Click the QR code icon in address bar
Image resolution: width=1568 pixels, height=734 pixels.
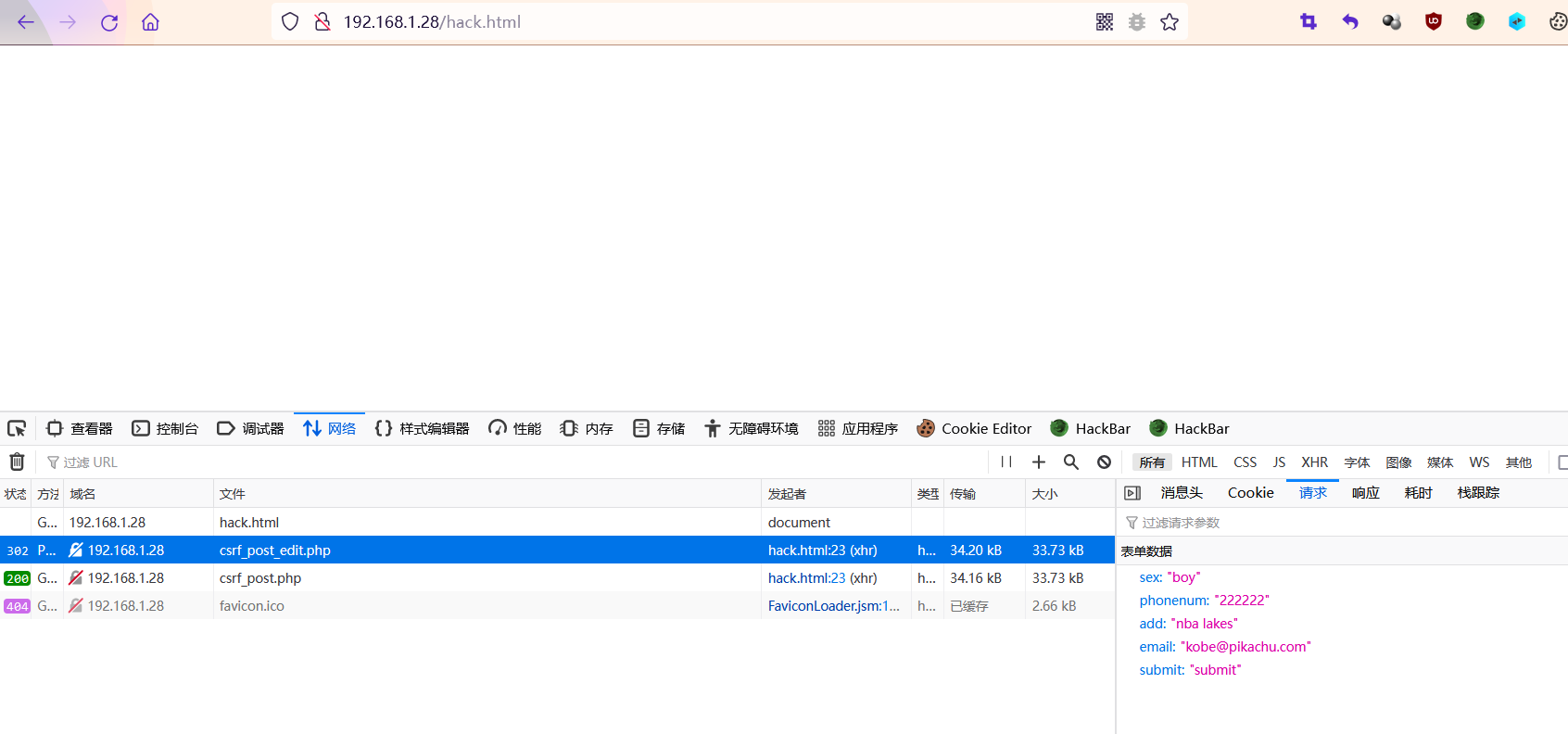1105,21
